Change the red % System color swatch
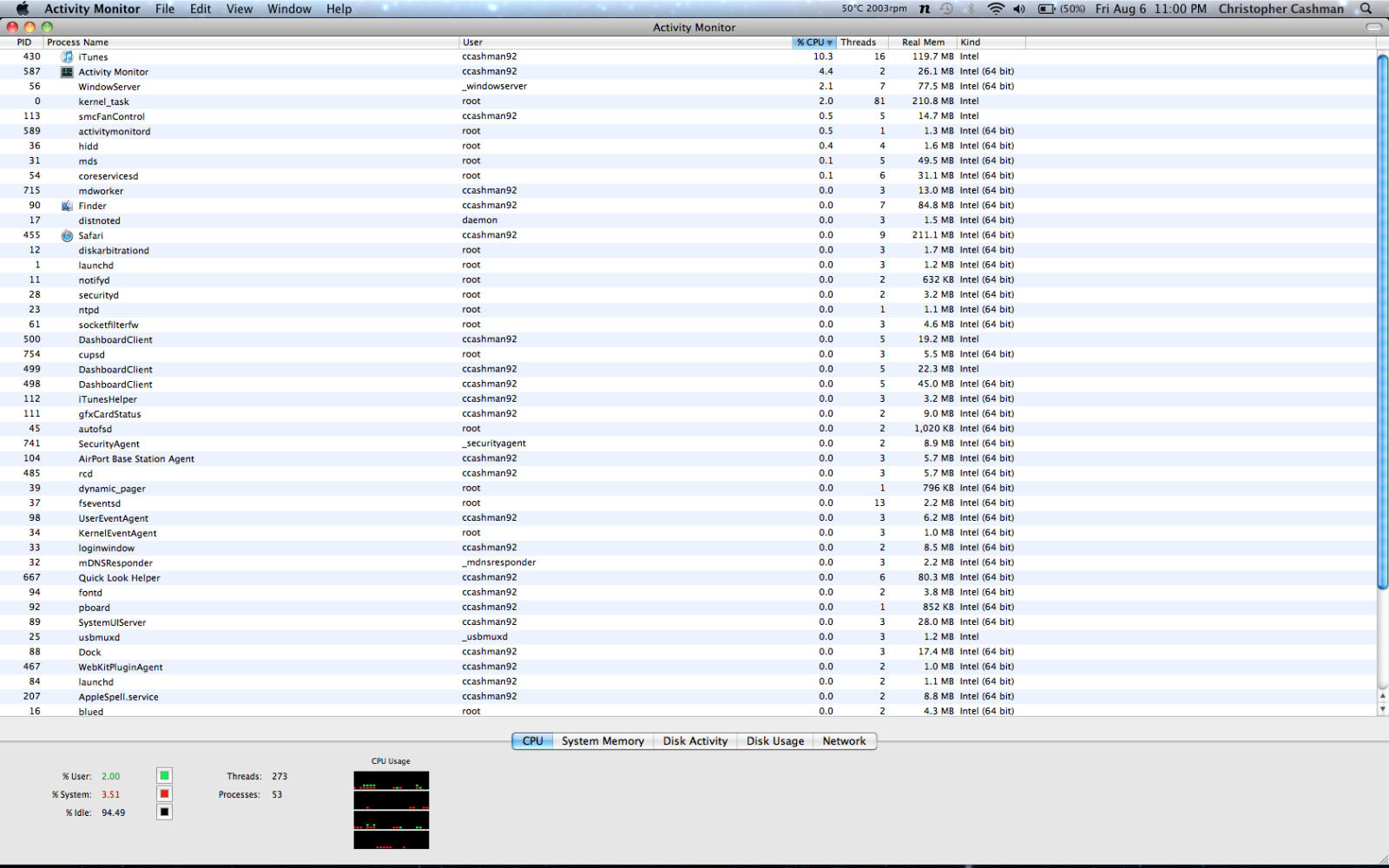This screenshot has height=868, width=1389. pos(164,793)
